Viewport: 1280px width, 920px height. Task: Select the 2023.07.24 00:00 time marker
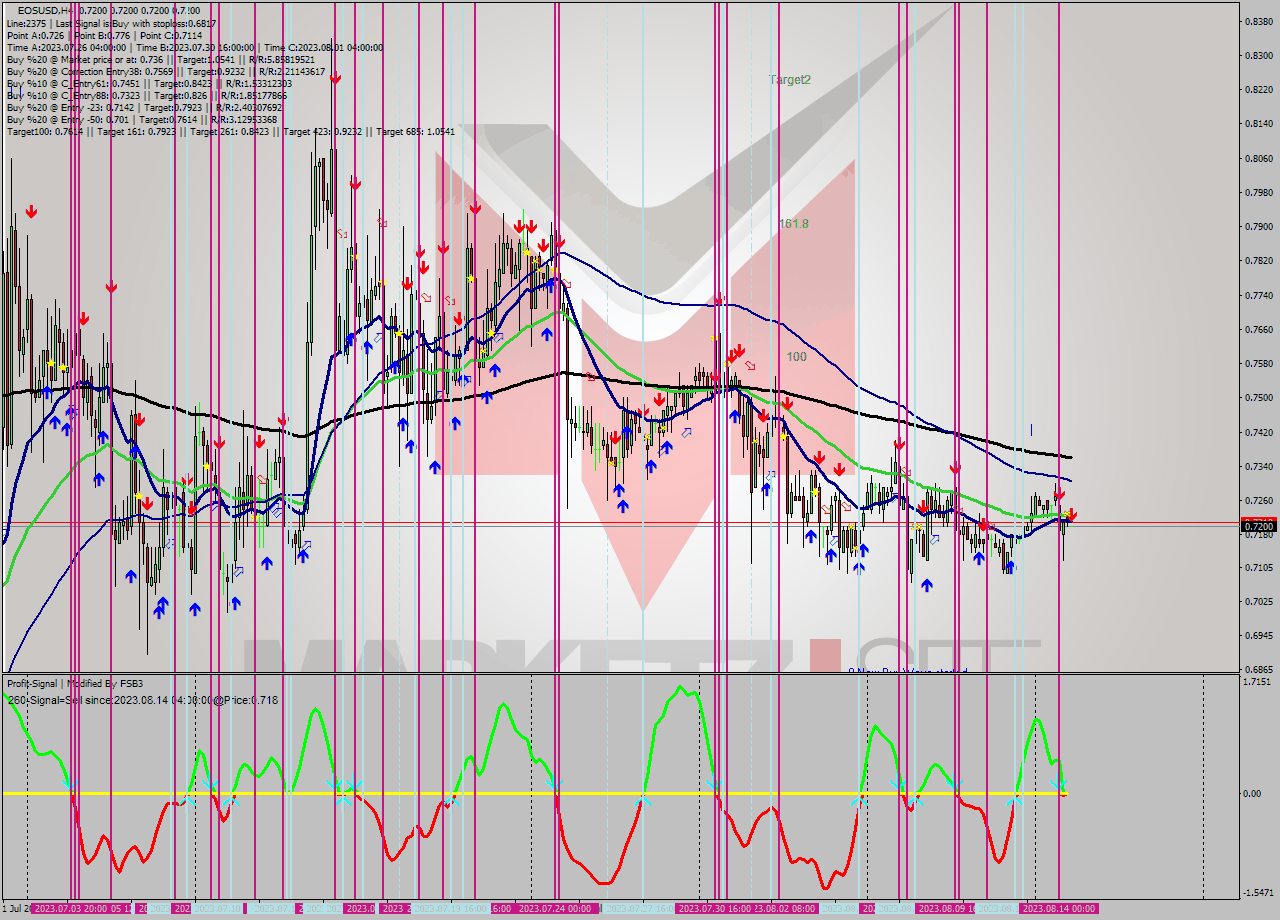555,908
